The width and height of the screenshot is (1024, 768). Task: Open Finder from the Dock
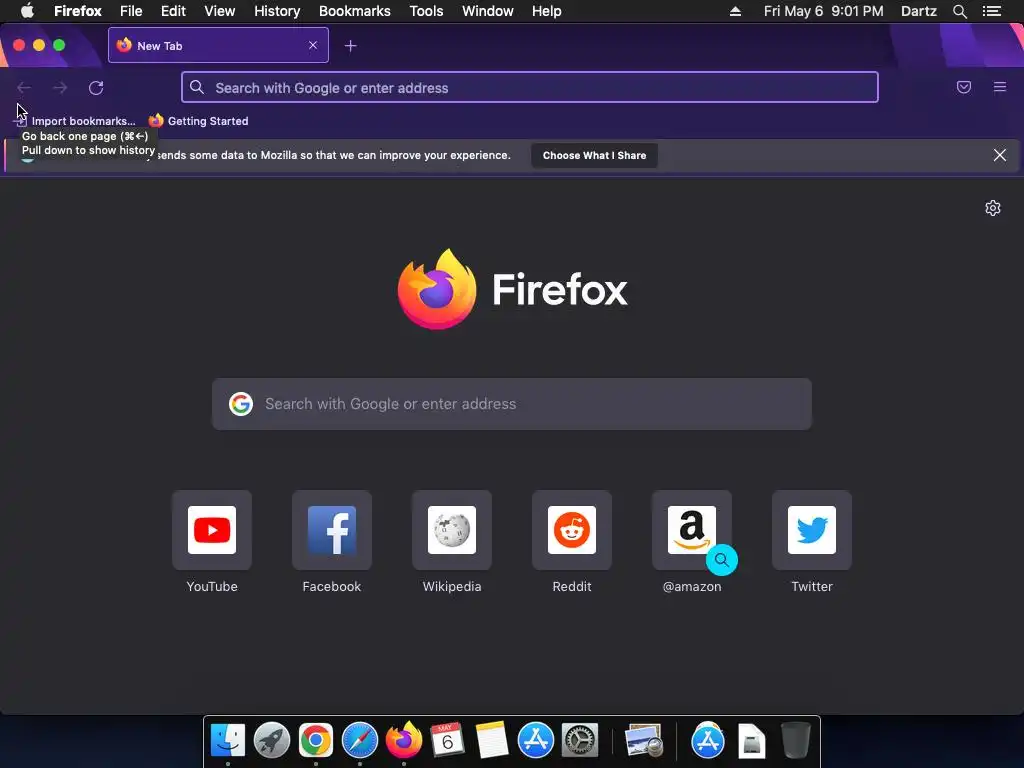tap(228, 741)
